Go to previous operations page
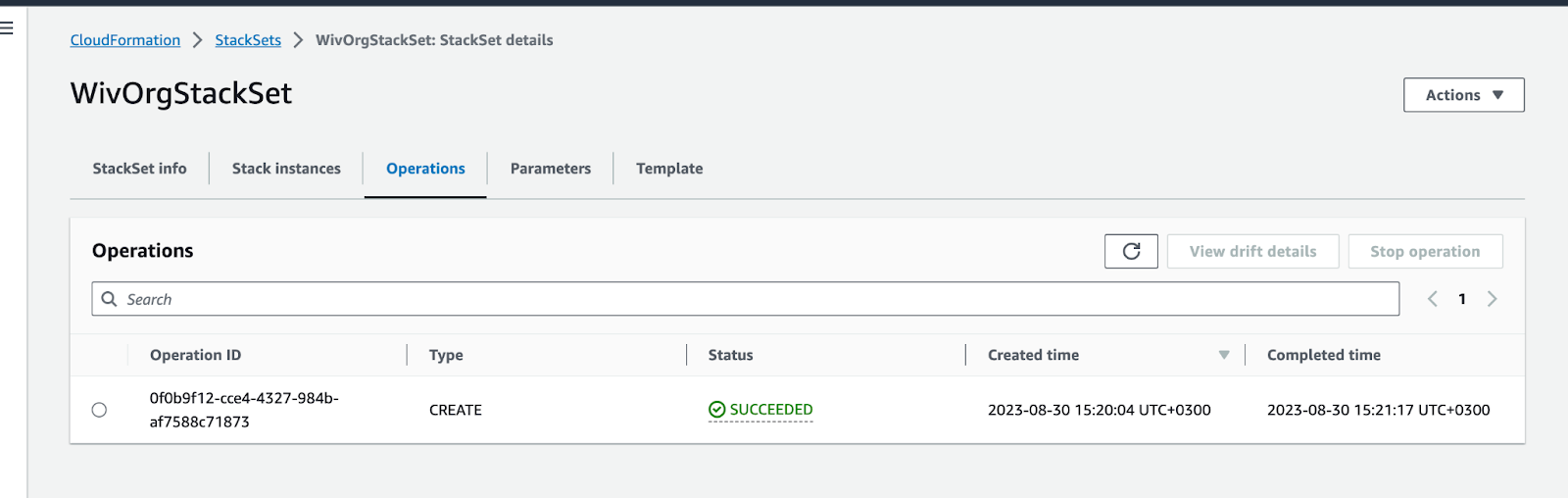 pyautogui.click(x=1433, y=299)
